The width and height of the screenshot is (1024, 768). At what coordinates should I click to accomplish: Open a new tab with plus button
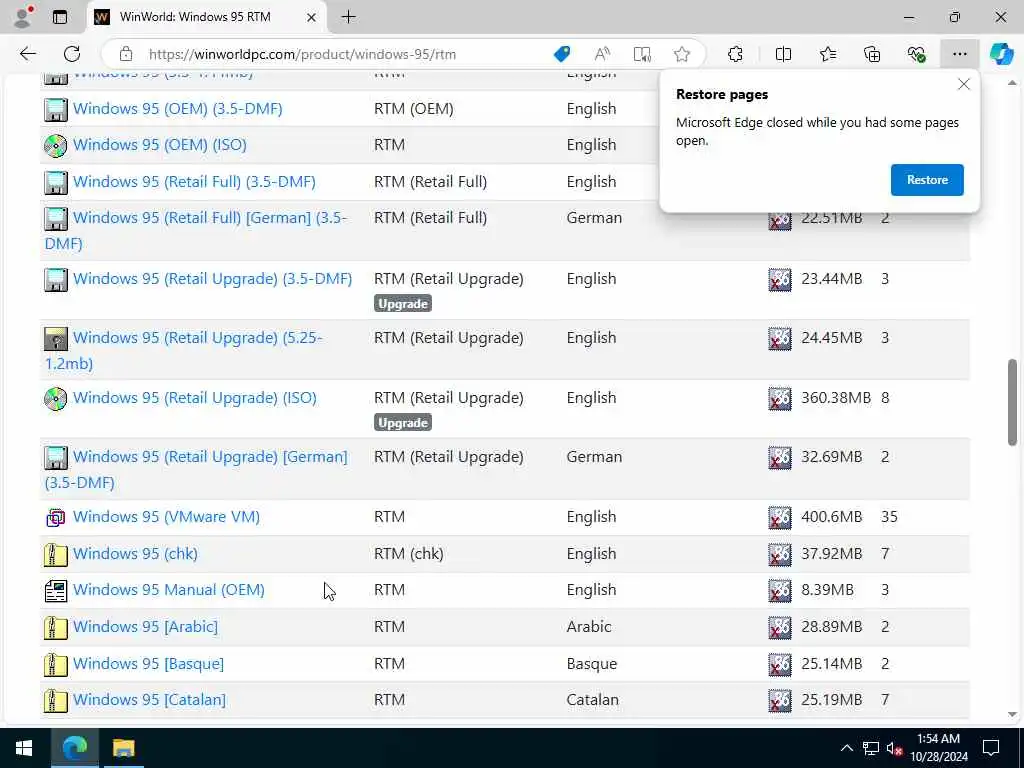(x=349, y=17)
